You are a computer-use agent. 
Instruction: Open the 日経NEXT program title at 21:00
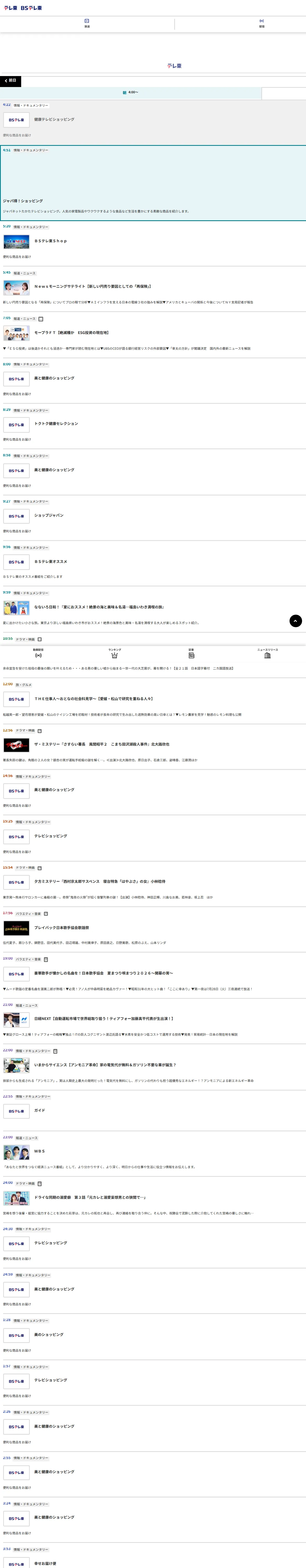pyautogui.click(x=104, y=1018)
